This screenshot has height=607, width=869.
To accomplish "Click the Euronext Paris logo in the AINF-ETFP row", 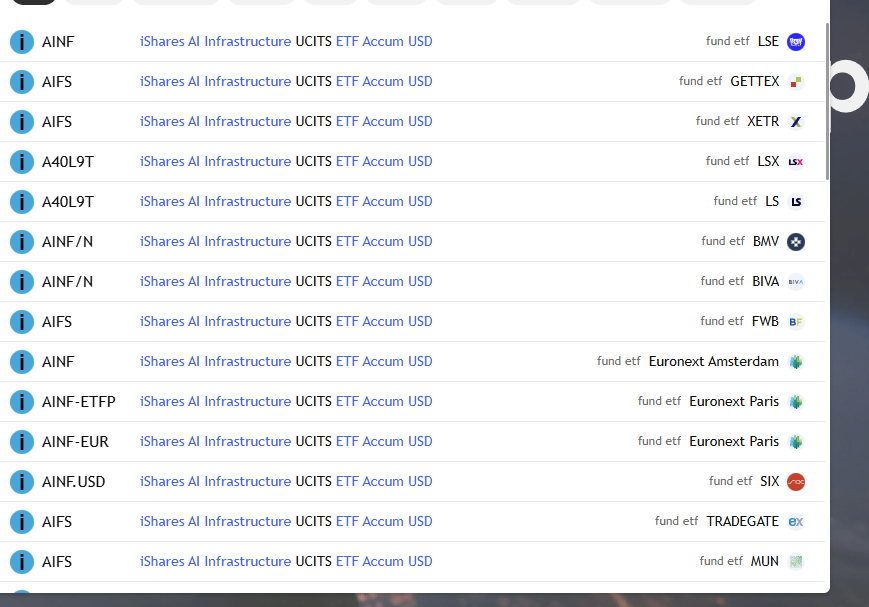I will pos(796,402).
